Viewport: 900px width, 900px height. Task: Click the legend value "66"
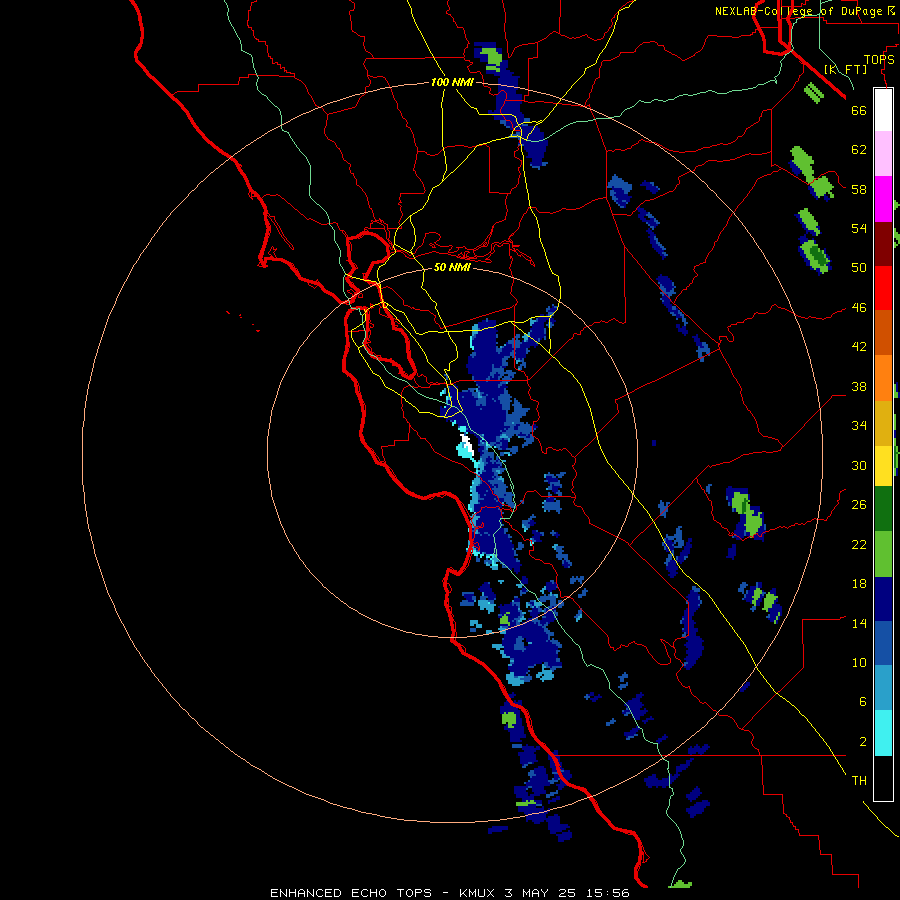[x=859, y=110]
